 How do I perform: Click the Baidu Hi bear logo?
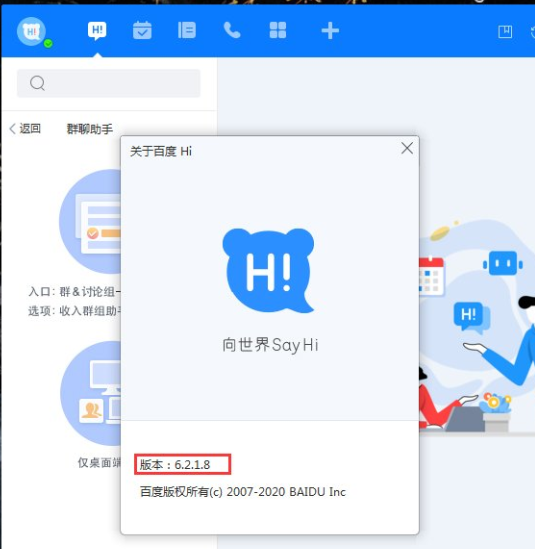(269, 270)
